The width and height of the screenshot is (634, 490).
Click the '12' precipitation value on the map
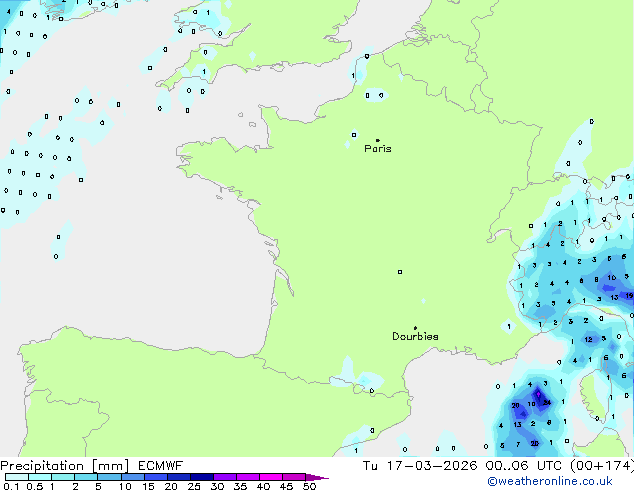(588, 340)
